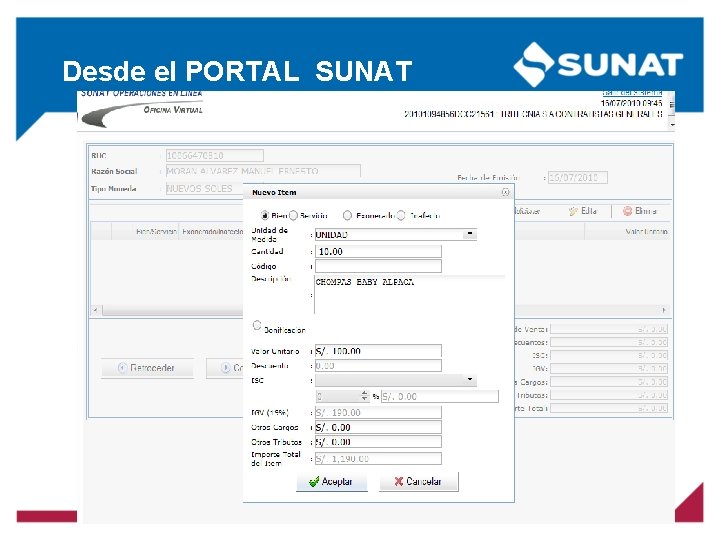The width and height of the screenshot is (720, 540).
Task: Click the table's left scroll arrow
Action: click(96, 310)
